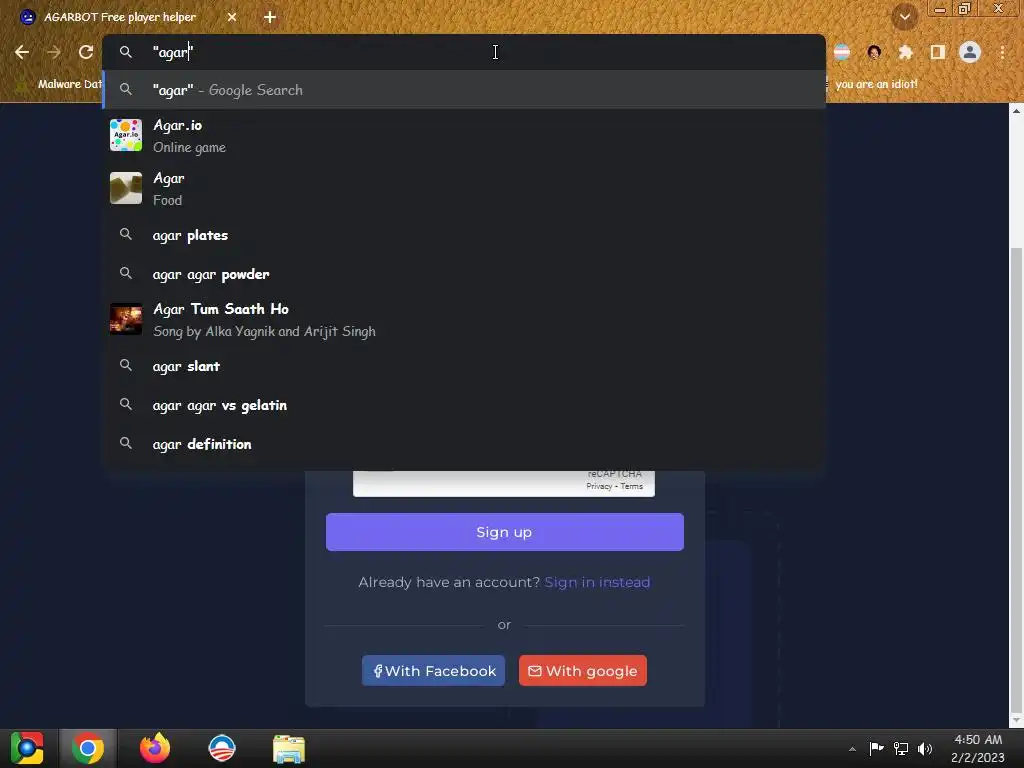Screen dimensions: 1024x768
Task: Open the Extensions puzzle piece icon
Action: click(905, 52)
